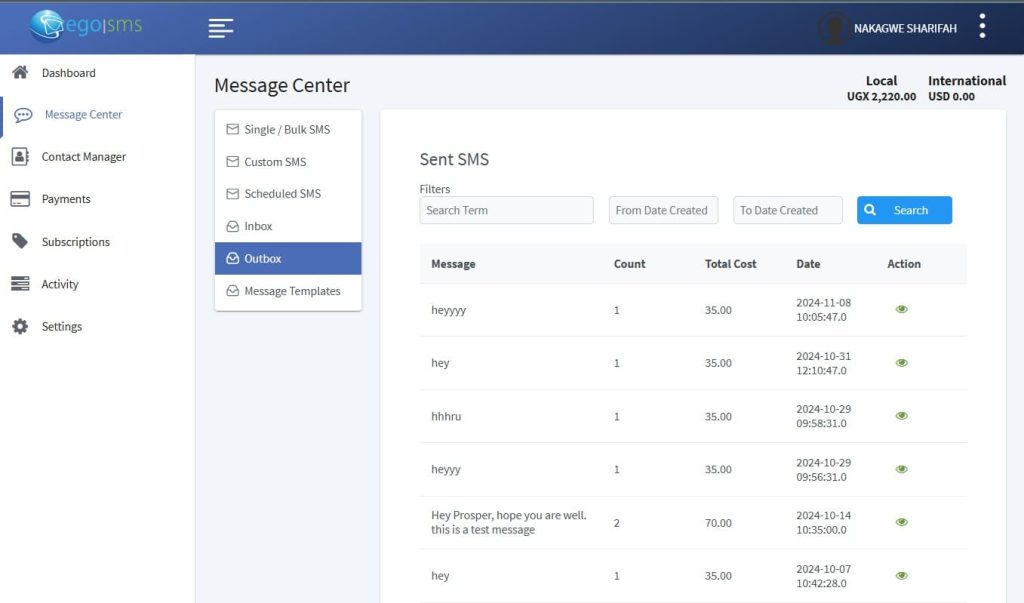Click the EgoSMS logo
The image size is (1024, 603).
click(86, 26)
